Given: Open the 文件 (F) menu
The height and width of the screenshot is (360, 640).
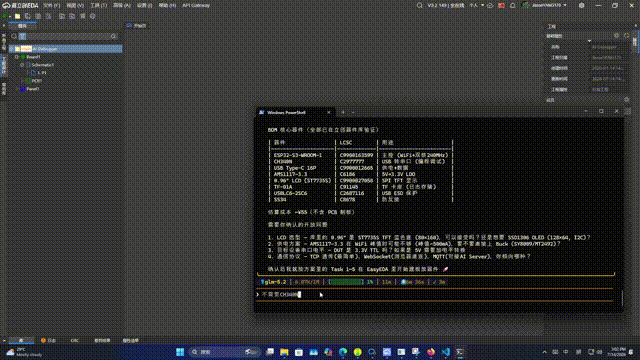Looking at the screenshot, I should click(51, 5).
